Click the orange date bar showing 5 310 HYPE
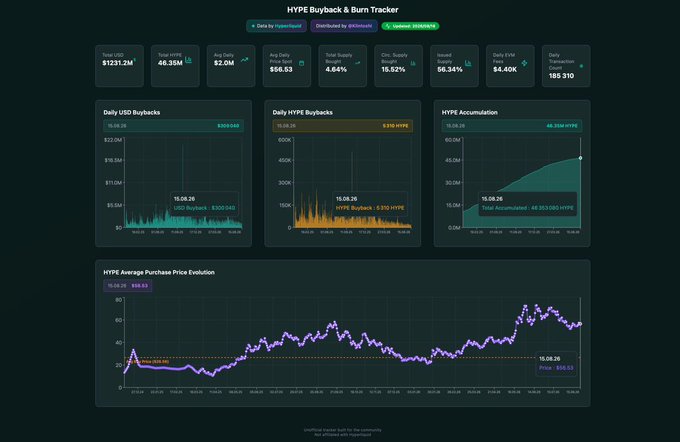Screen dimensions: 680x442 coord(343,126)
